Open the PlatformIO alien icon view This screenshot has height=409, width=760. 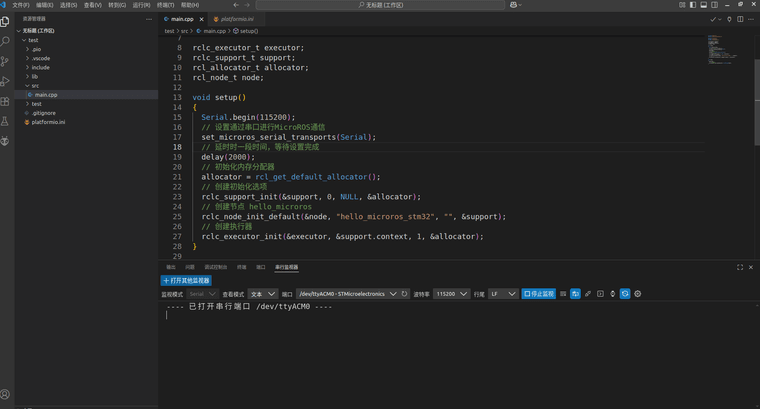tap(5, 141)
